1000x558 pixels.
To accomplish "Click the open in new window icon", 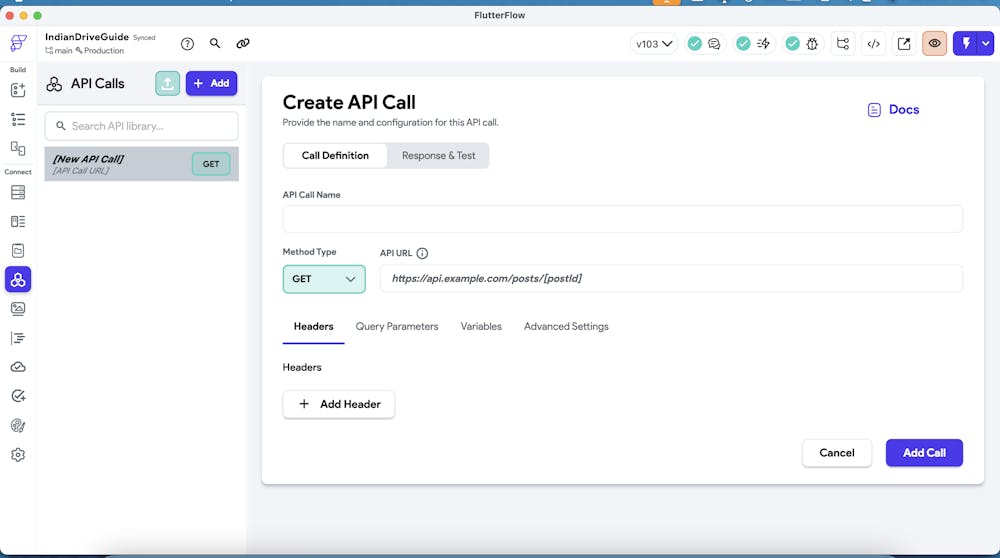I will click(x=904, y=43).
